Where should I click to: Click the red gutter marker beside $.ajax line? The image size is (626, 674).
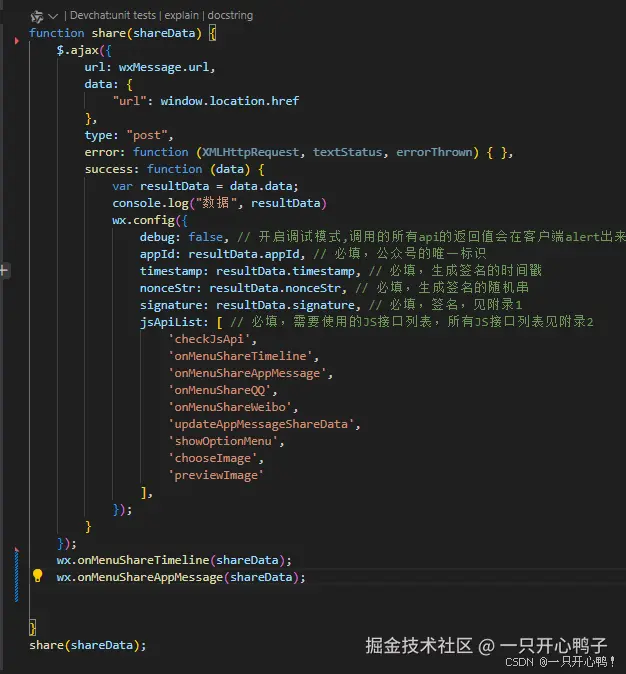pyautogui.click(x=17, y=41)
